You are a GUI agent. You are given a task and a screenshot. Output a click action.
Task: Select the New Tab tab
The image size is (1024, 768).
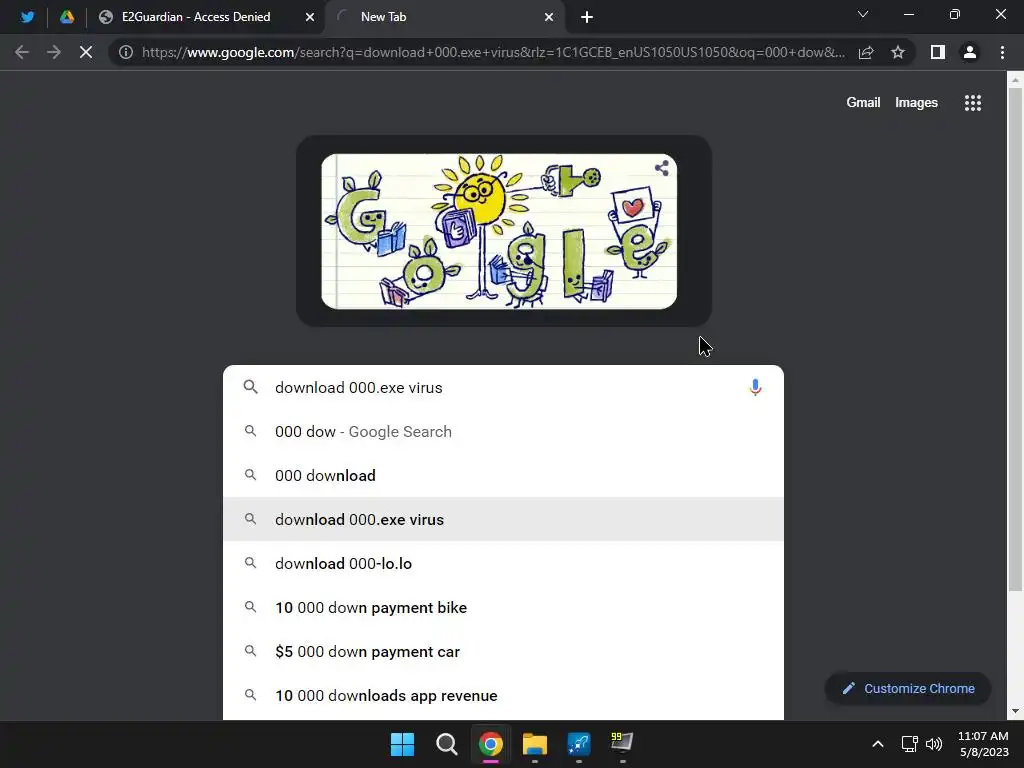(x=383, y=17)
